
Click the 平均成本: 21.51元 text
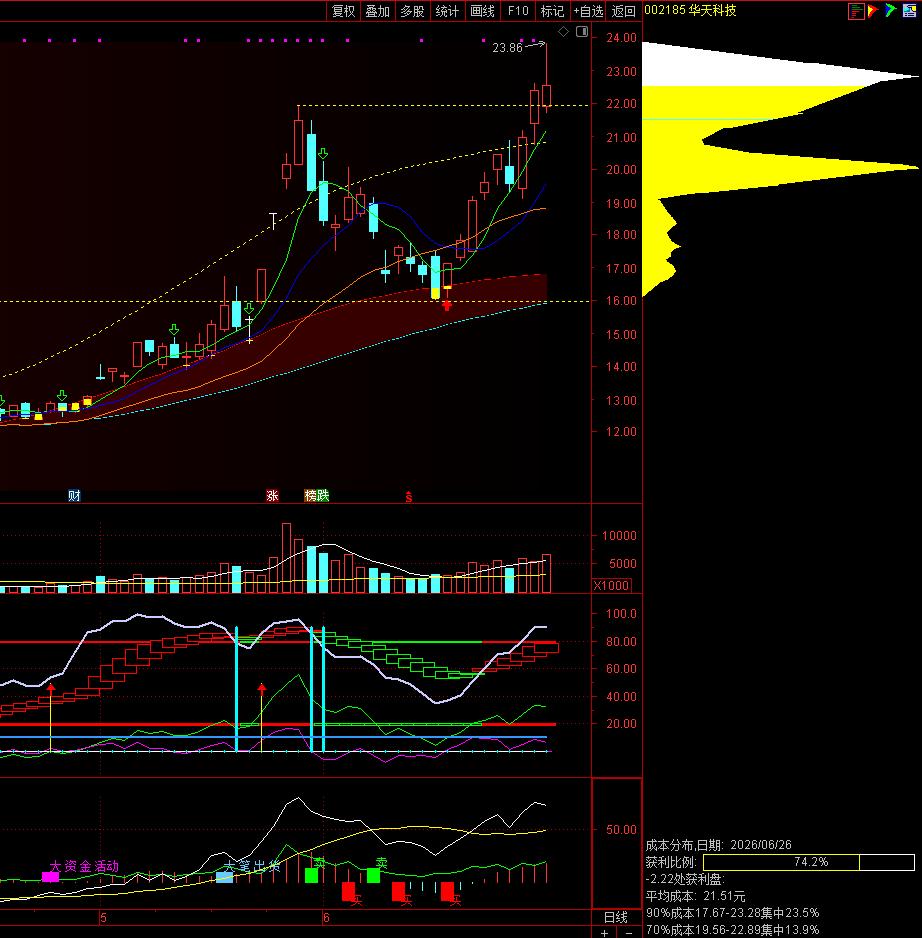(695, 896)
